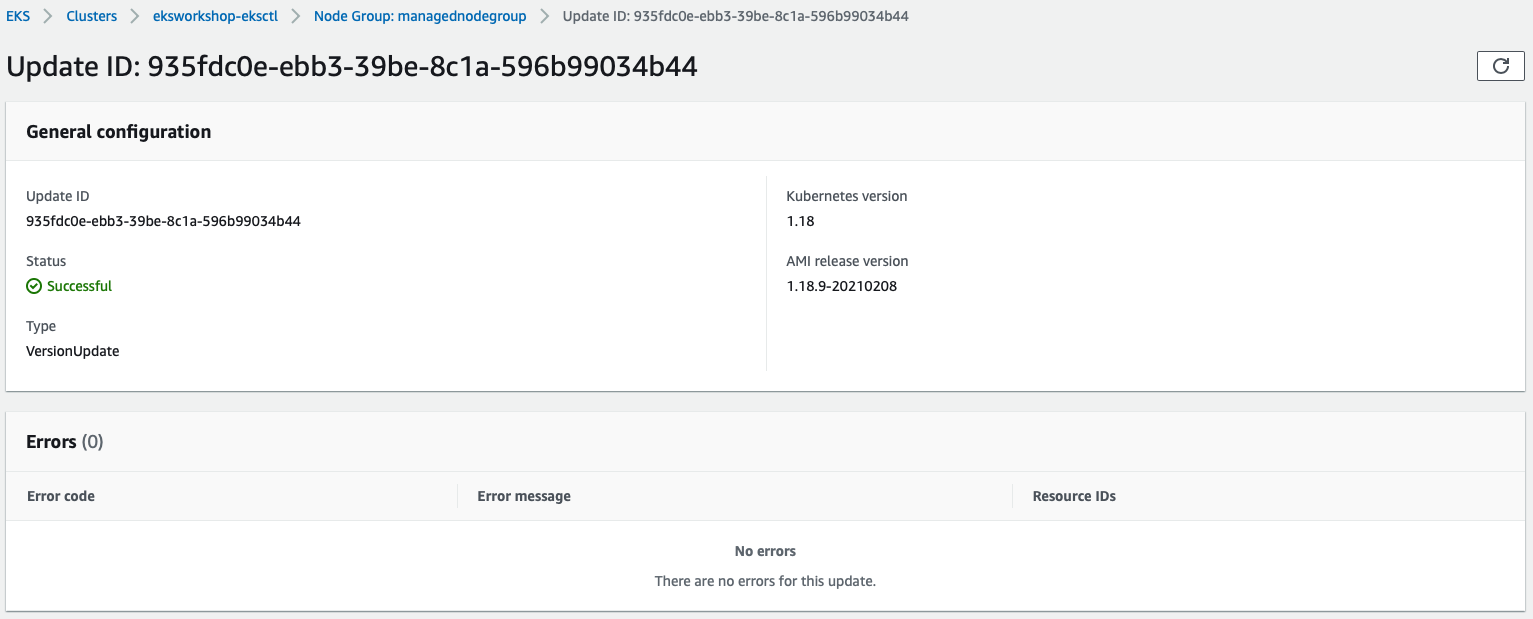
Task: Select the Error message column header
Action: coord(524,496)
